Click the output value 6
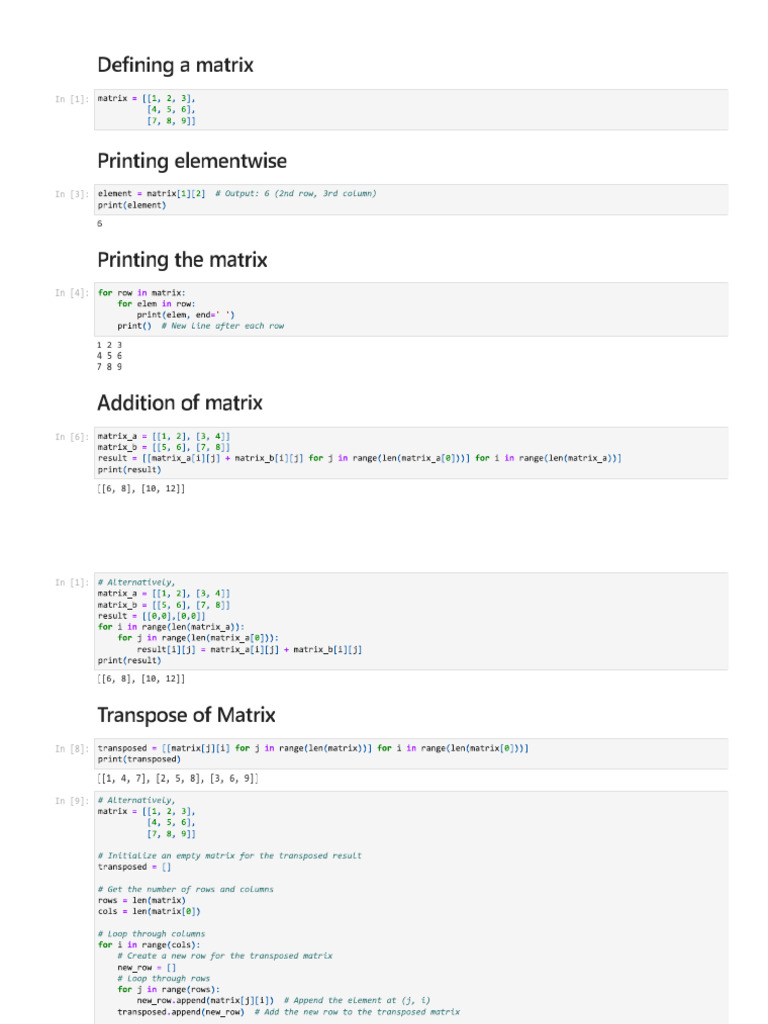The height and width of the screenshot is (1024, 768). coord(100,224)
